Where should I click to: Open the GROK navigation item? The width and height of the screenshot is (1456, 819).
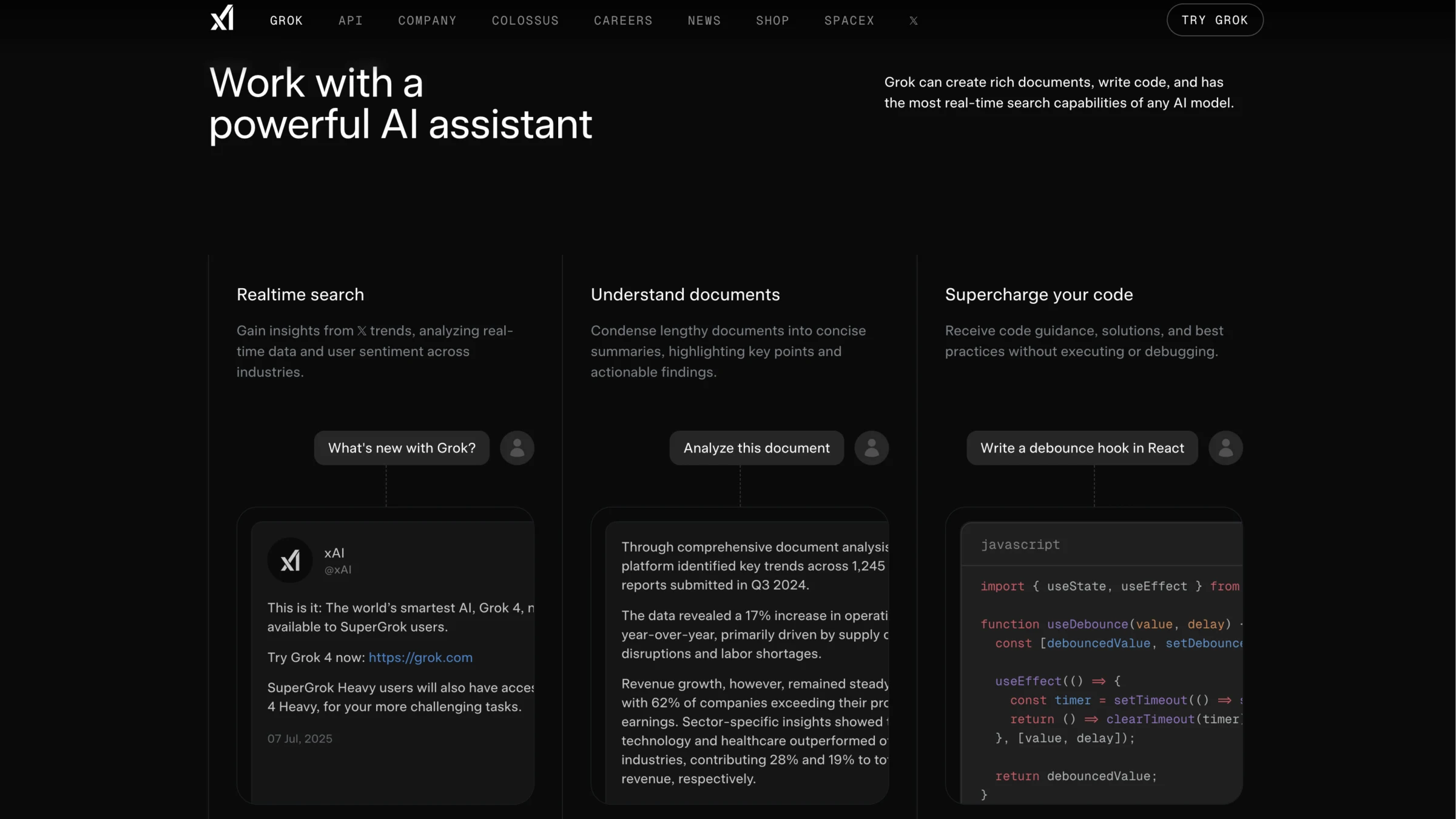(x=286, y=21)
